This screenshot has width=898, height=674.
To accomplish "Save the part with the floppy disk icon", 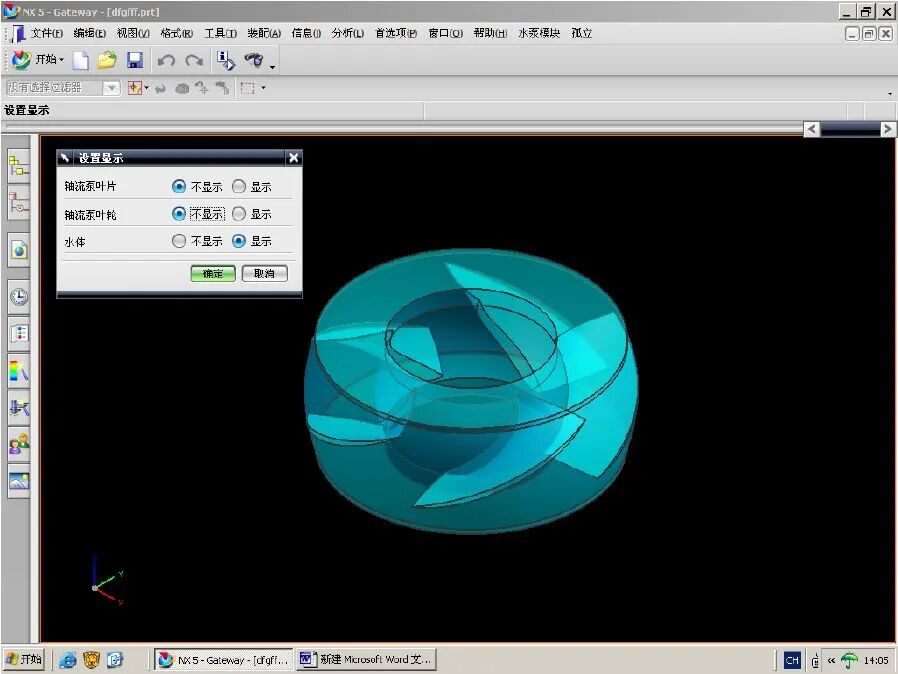I will pyautogui.click(x=135, y=60).
